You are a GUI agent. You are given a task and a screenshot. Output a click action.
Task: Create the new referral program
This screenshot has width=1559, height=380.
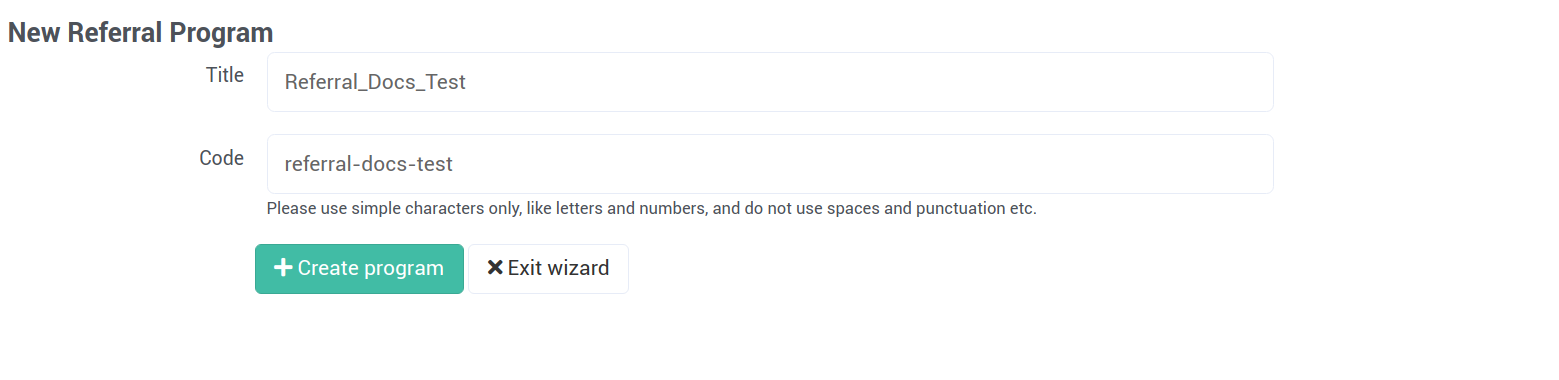[359, 269]
